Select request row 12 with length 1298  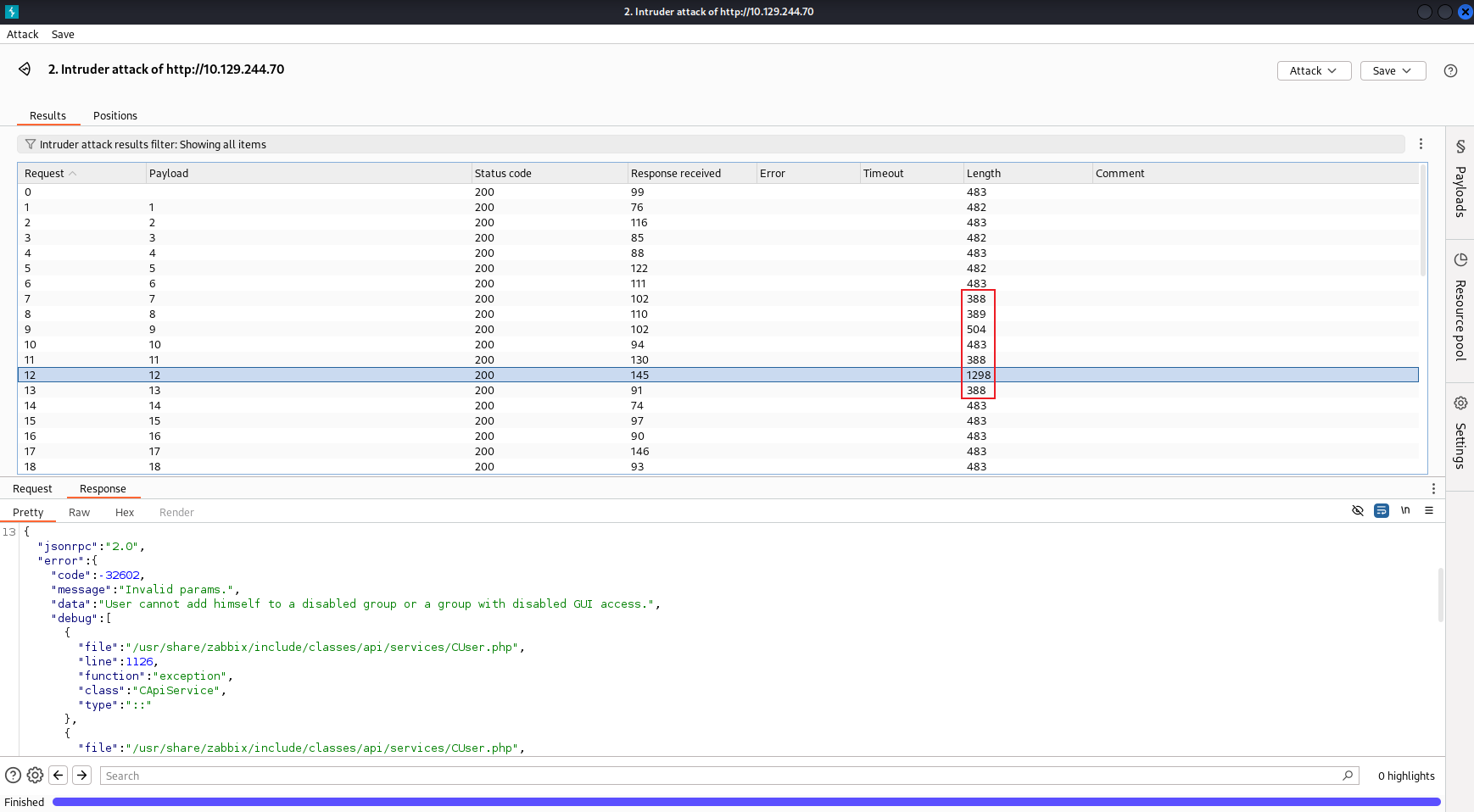(717, 375)
